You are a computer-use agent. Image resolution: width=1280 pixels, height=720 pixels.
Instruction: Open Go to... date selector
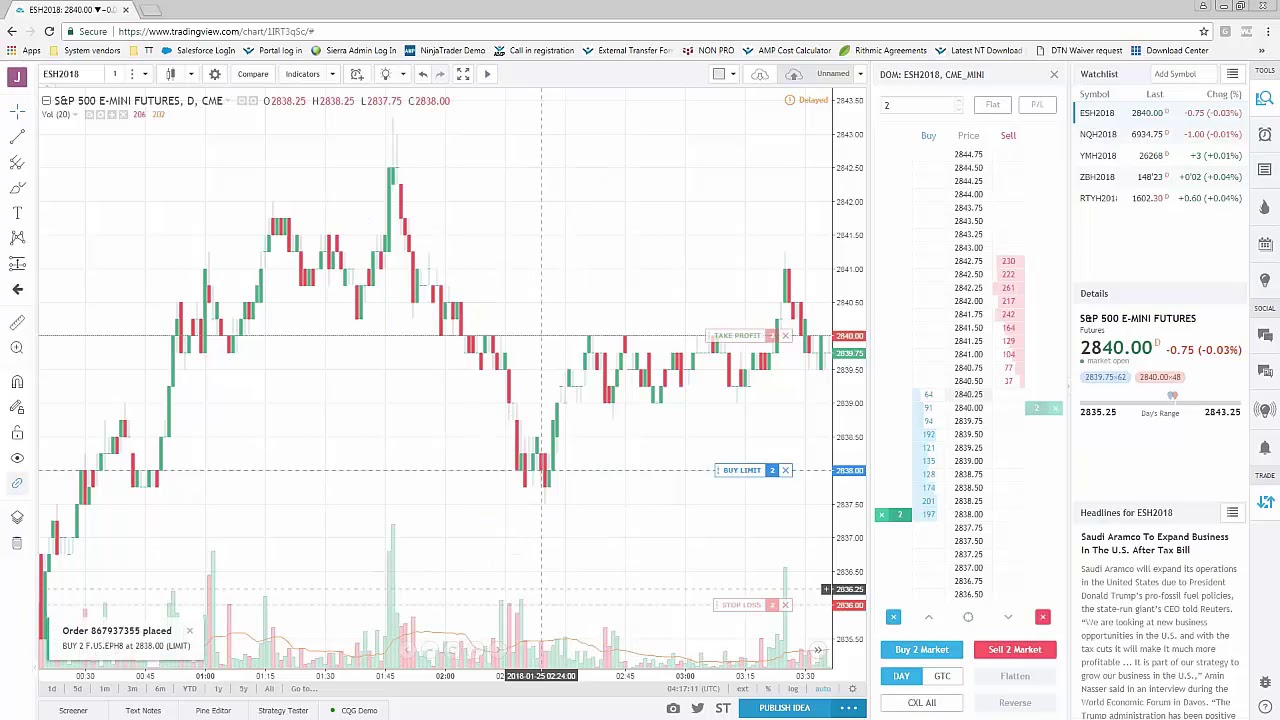click(305, 689)
